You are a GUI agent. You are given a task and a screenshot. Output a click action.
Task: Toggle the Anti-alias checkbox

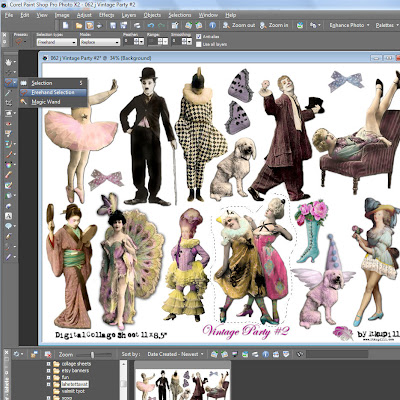199,36
